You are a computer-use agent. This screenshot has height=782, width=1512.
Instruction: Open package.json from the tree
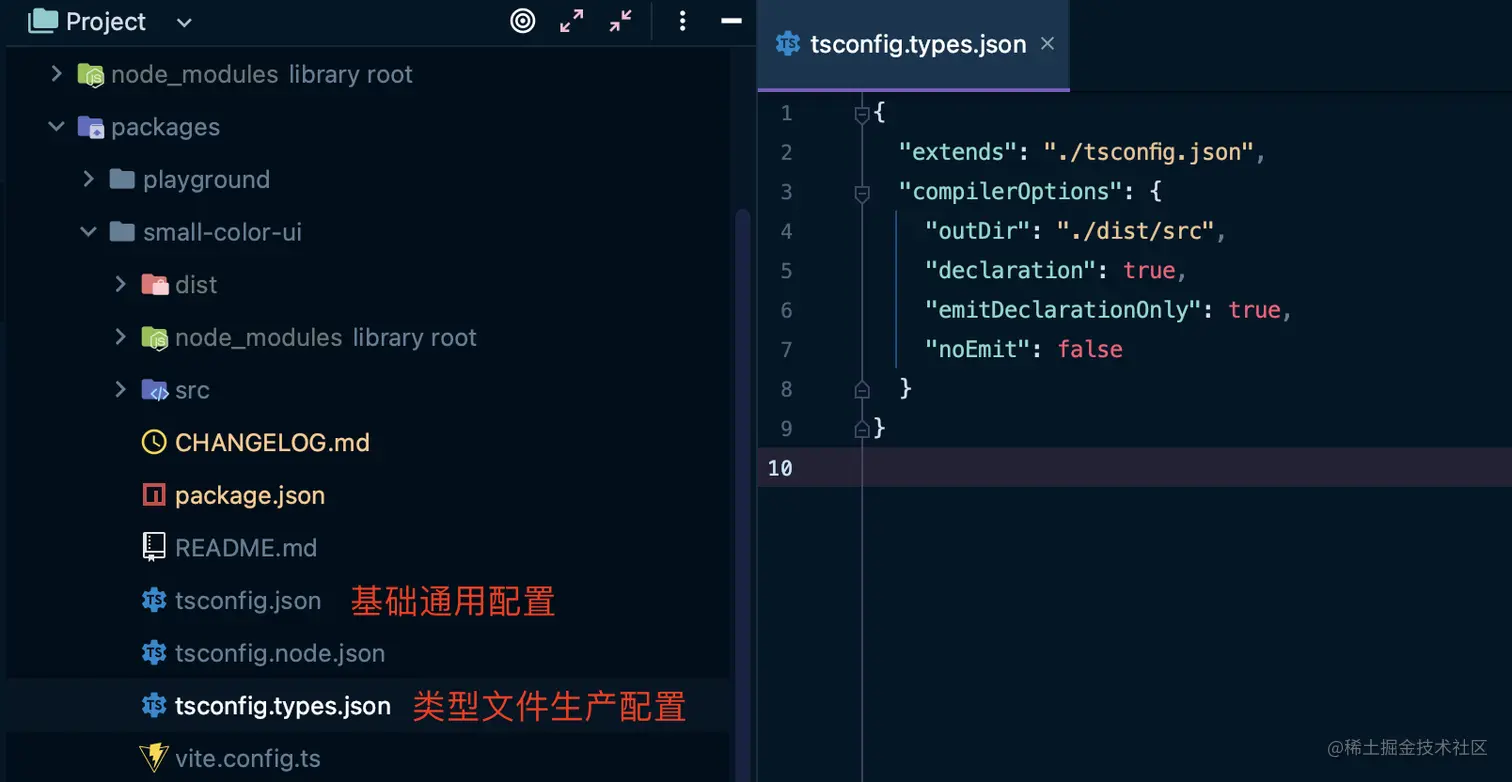250,496
